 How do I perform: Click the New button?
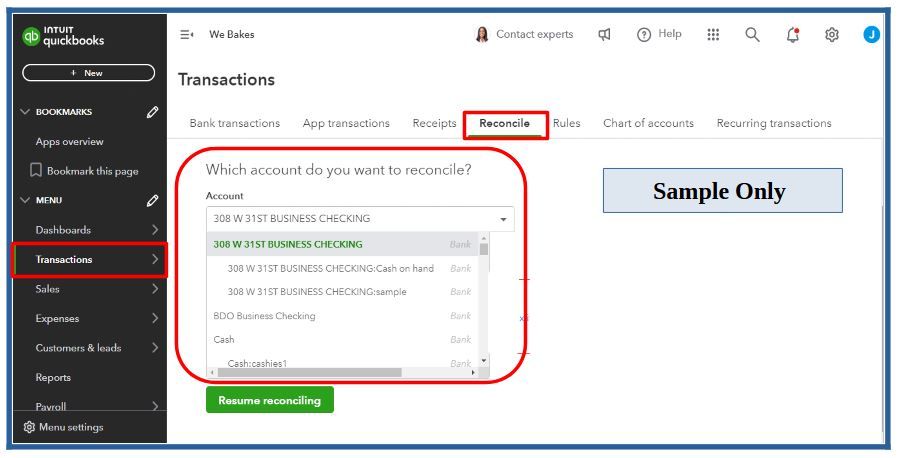pyautogui.click(x=88, y=73)
